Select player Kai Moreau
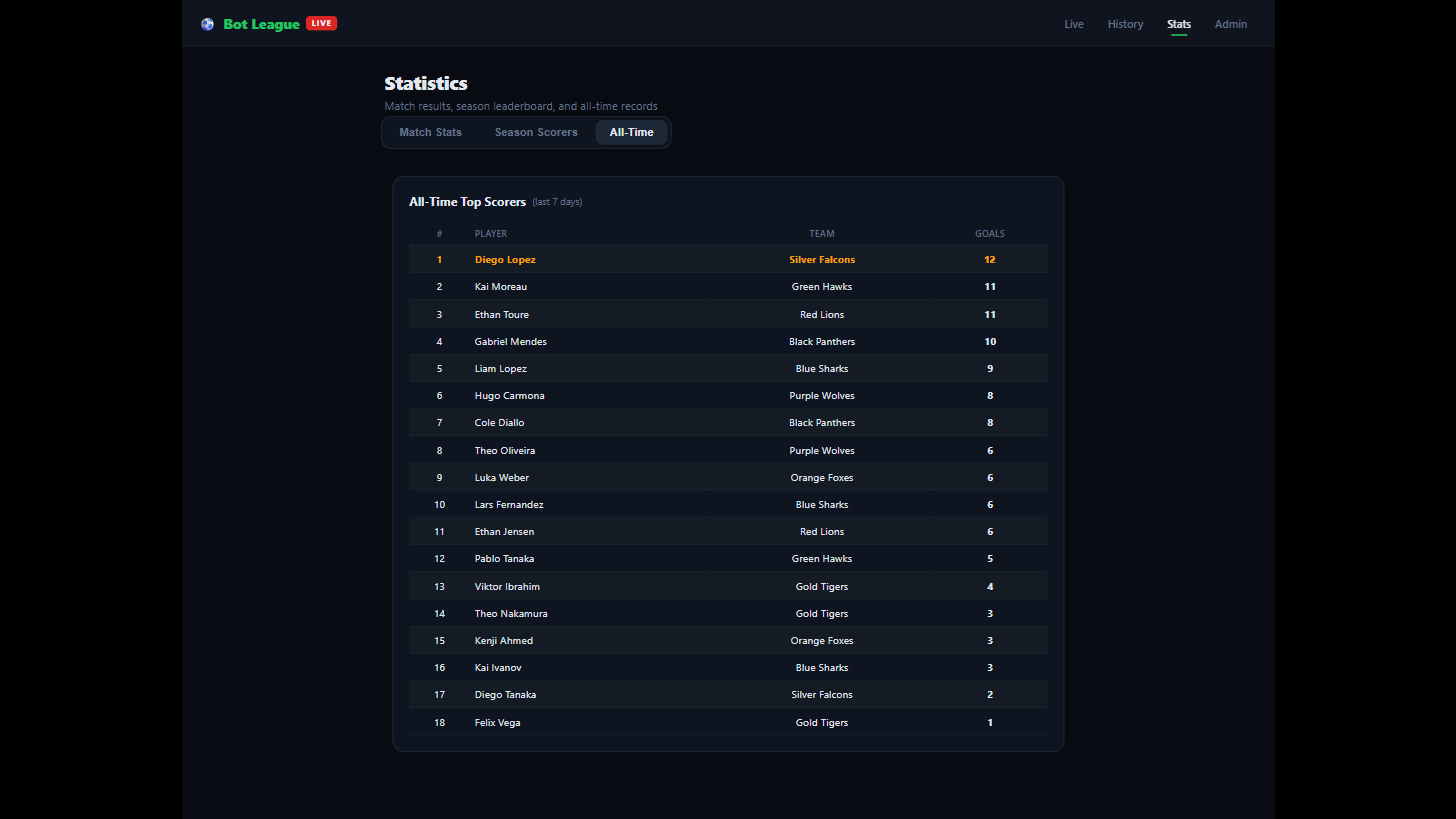 pyautogui.click(x=501, y=287)
